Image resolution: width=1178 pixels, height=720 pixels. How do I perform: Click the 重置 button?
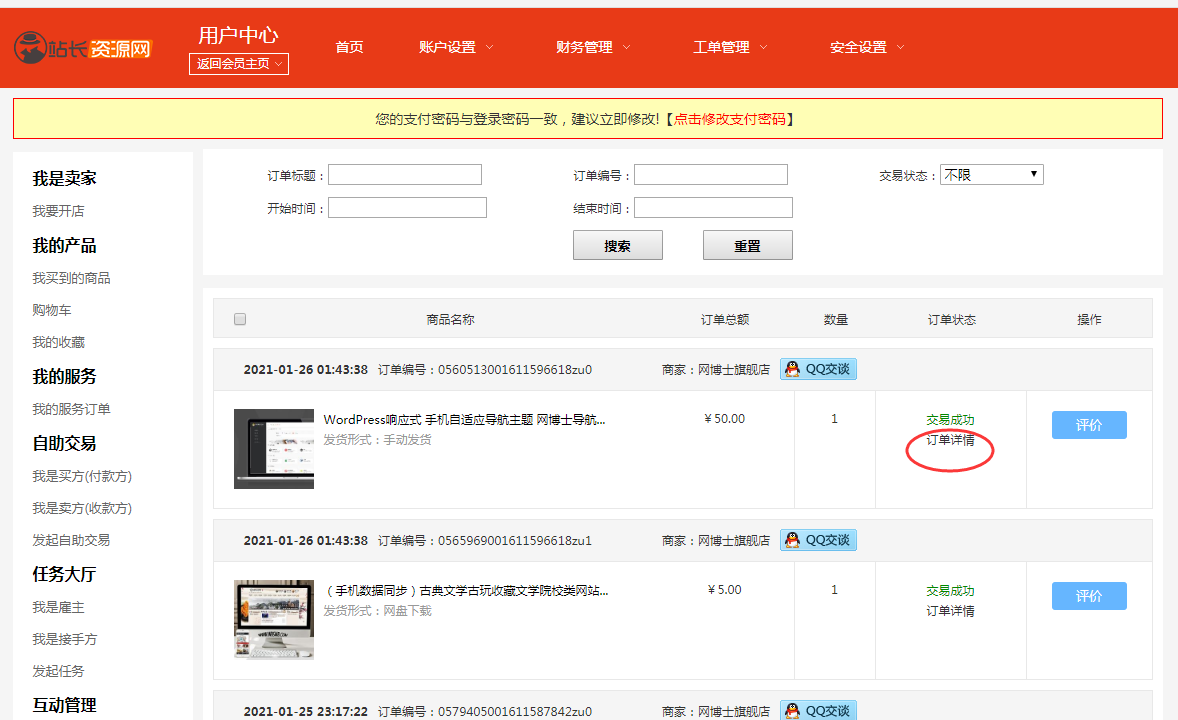pyautogui.click(x=747, y=245)
